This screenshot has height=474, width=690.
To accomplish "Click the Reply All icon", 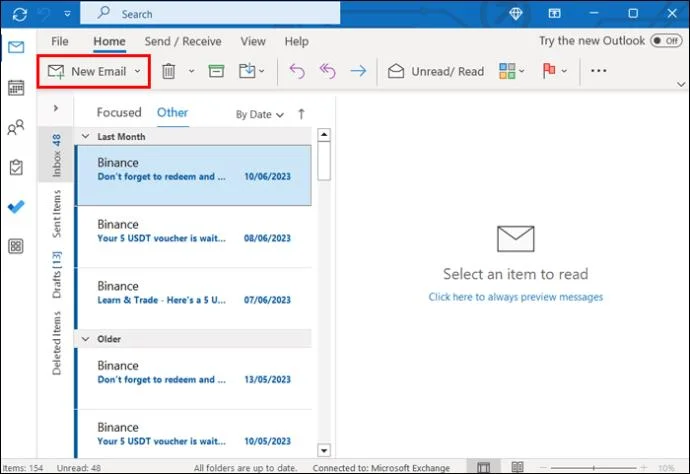I will (x=327, y=71).
